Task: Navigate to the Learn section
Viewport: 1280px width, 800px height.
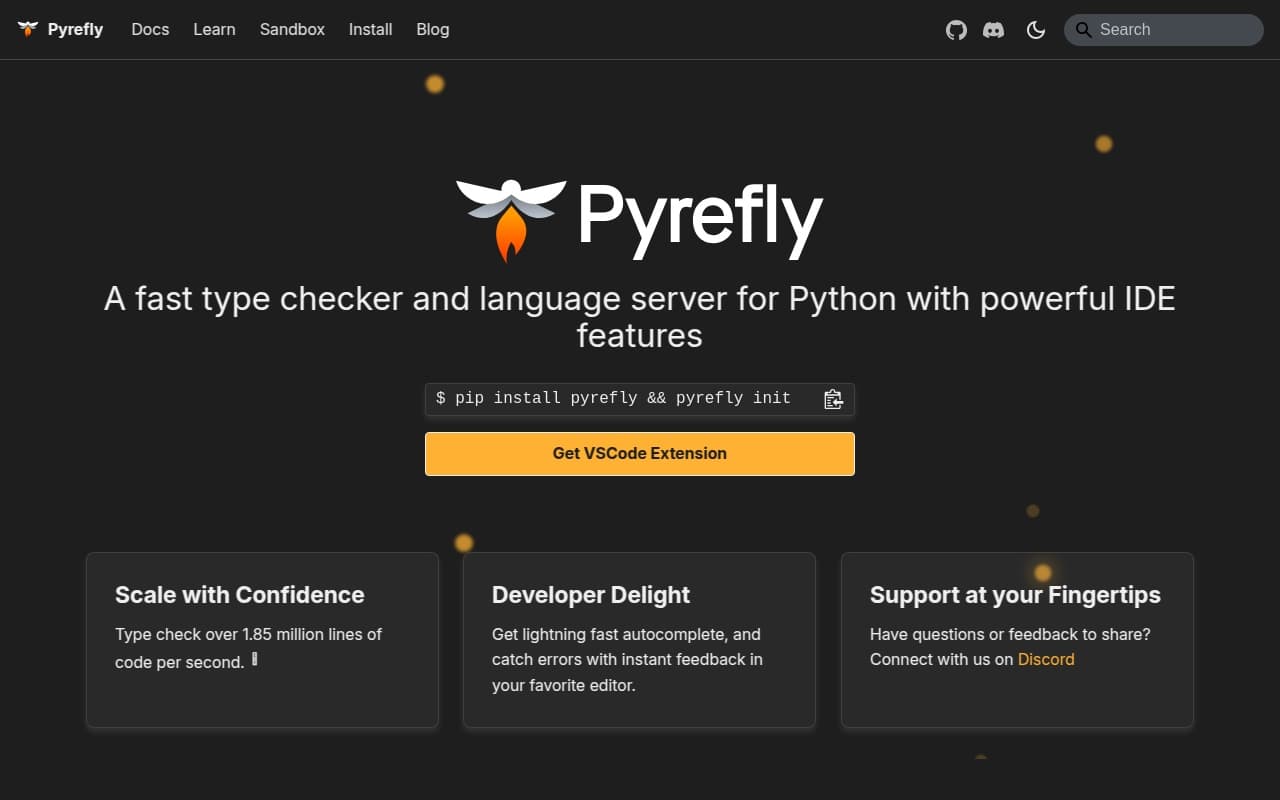Action: [x=214, y=29]
